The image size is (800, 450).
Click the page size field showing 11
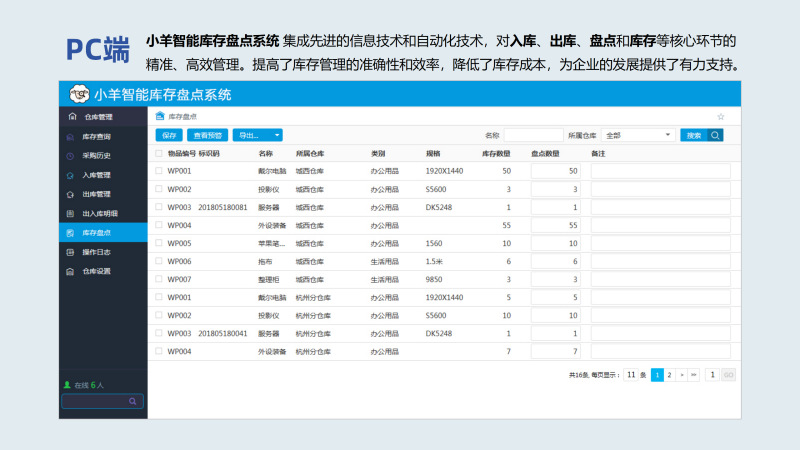point(631,375)
